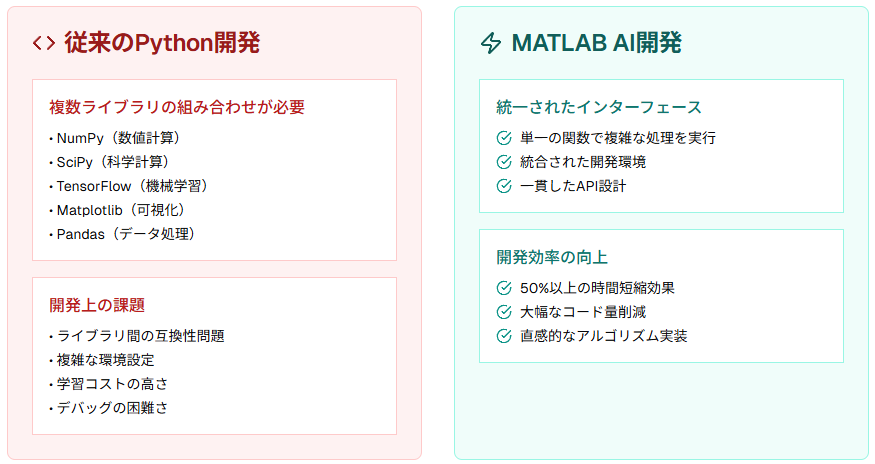Click check icon next to 50%以上の時間短縮効果
The width and height of the screenshot is (875, 464).
pos(504,288)
